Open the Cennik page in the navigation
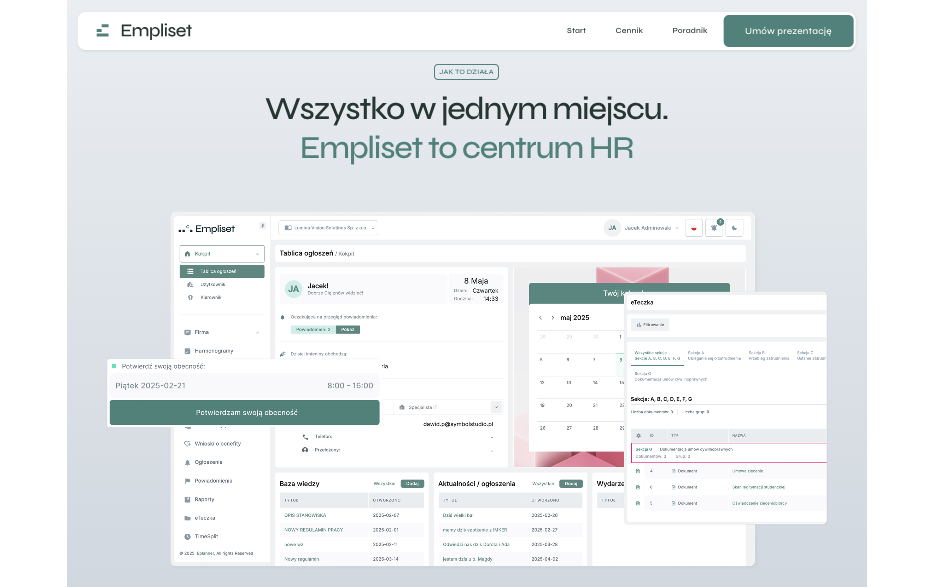928x587 pixels. tap(629, 31)
